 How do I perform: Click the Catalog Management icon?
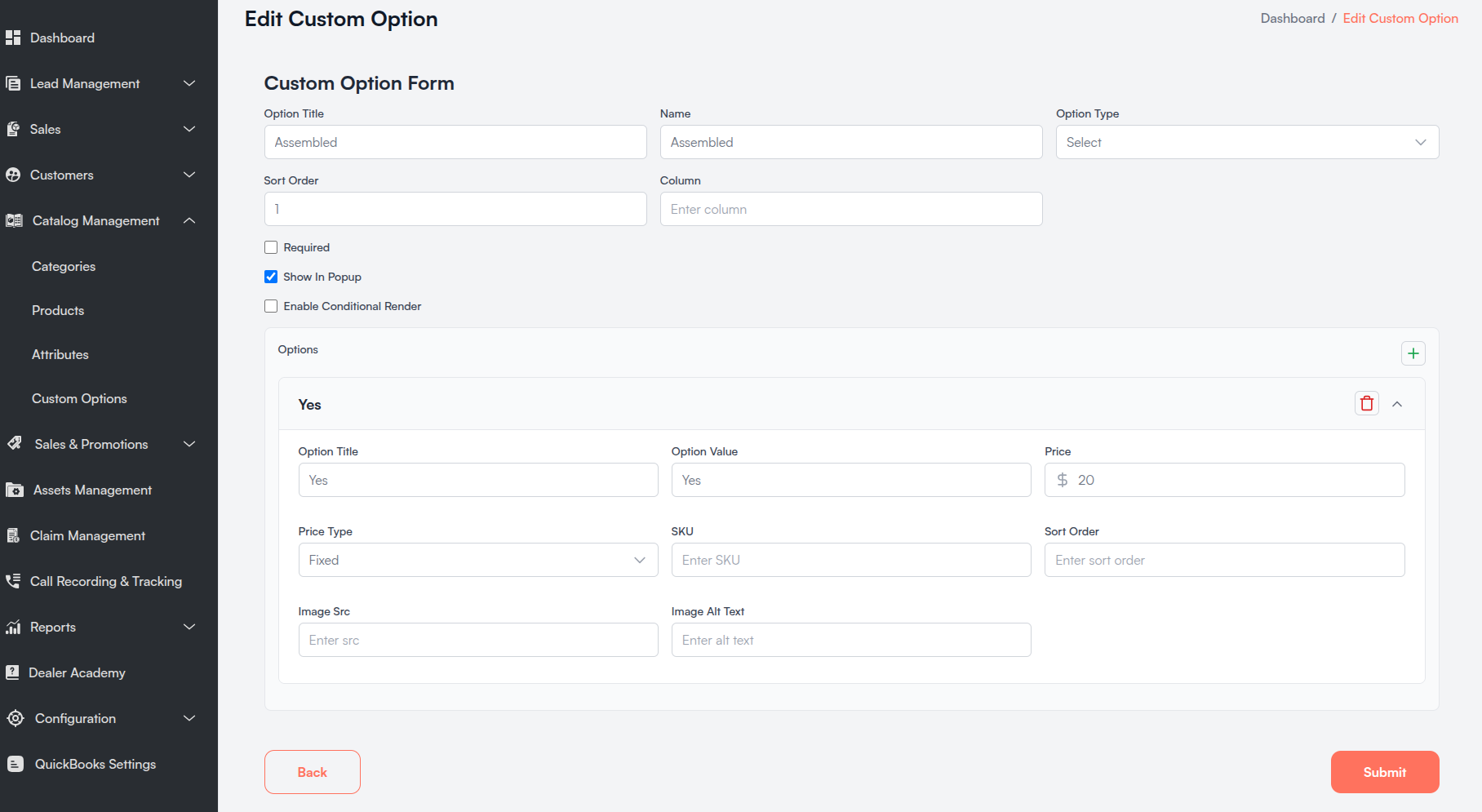point(14,220)
